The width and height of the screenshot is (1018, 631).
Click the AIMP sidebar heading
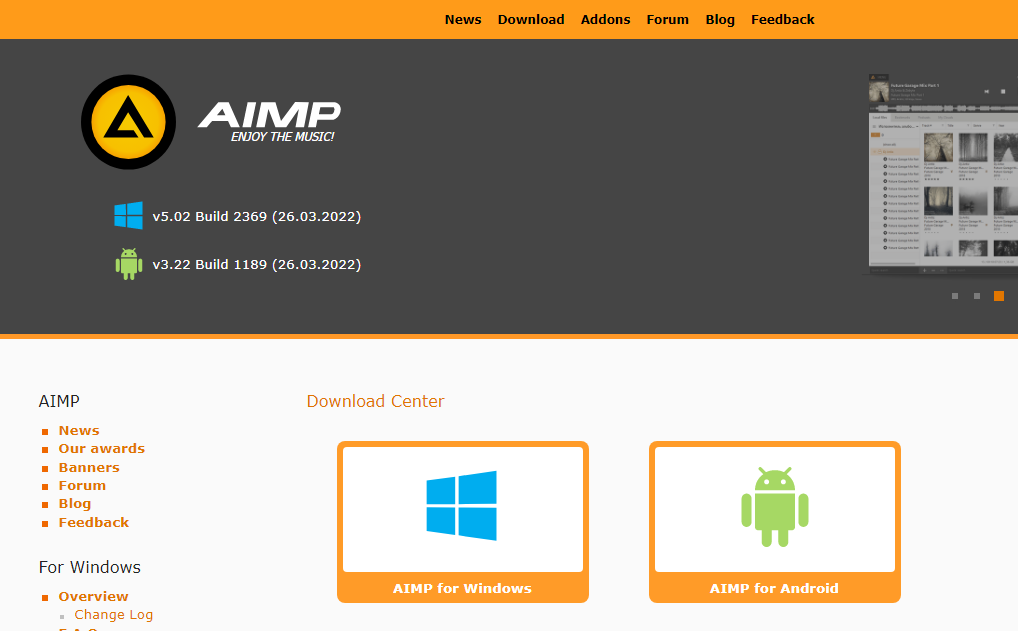tap(59, 401)
